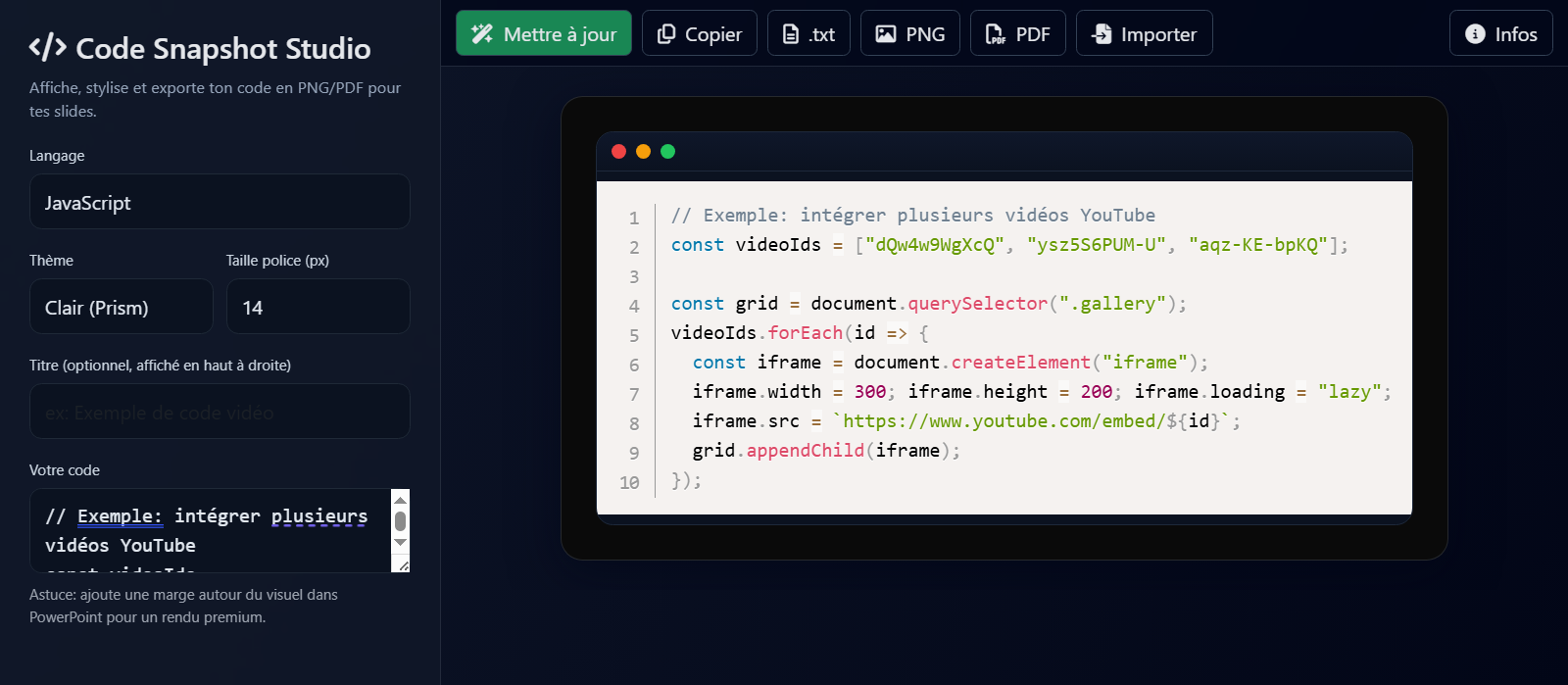The height and width of the screenshot is (685, 1568).
Task: Click the document icon for .txt export
Action: click(x=791, y=34)
